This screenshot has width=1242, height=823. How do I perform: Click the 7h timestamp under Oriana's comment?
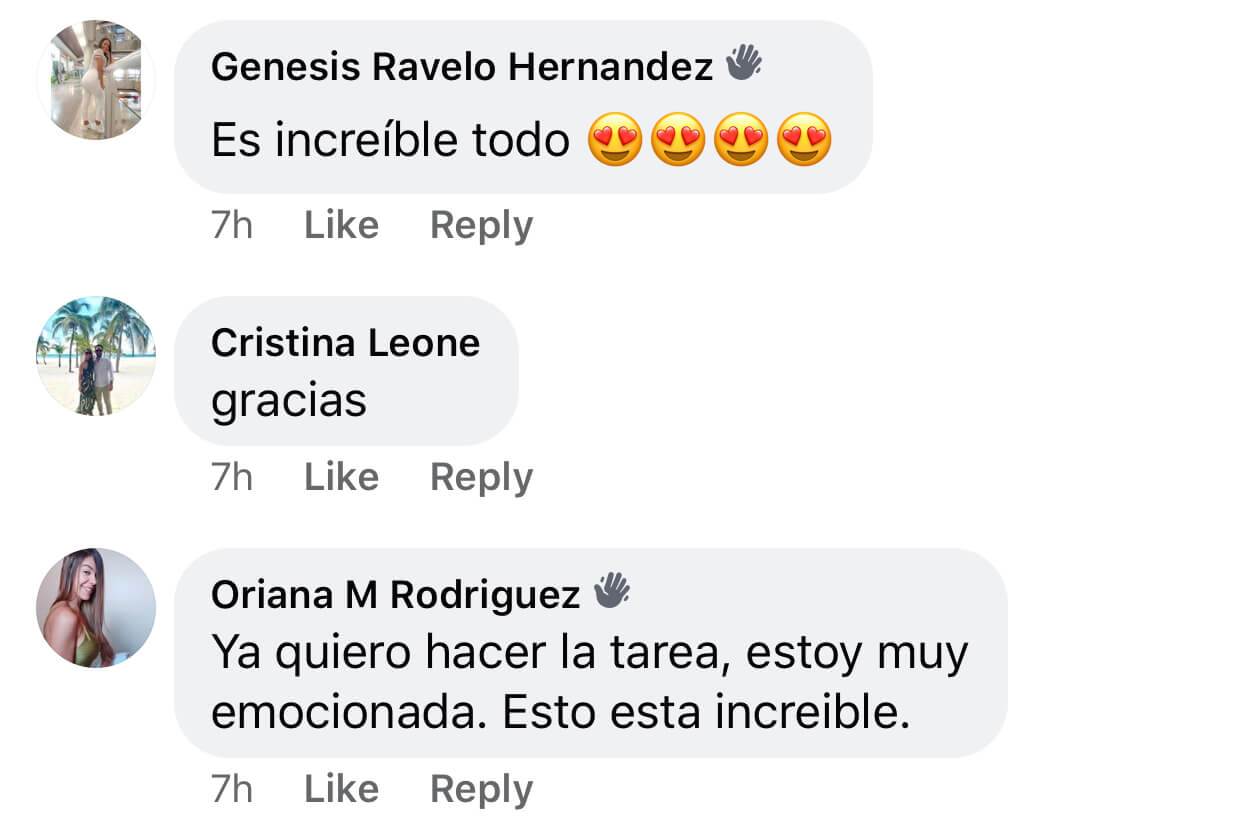[232, 789]
